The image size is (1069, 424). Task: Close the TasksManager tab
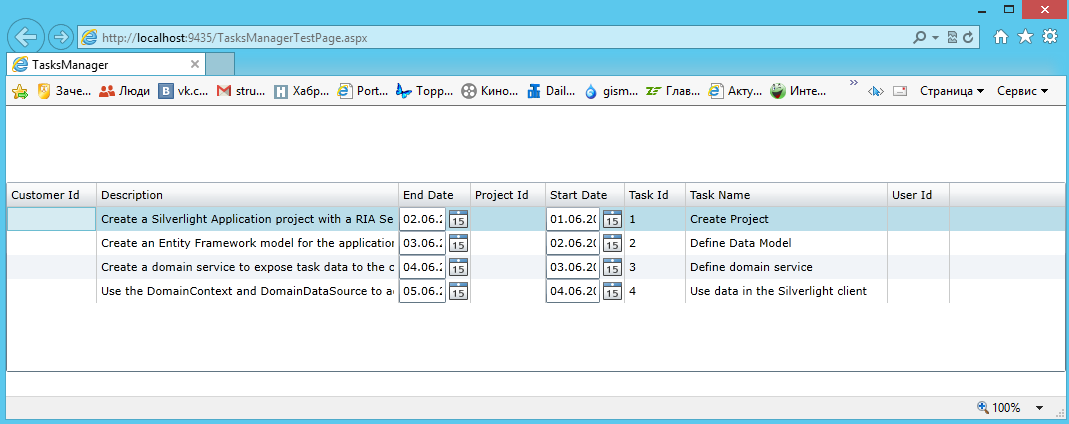pyautogui.click(x=194, y=64)
